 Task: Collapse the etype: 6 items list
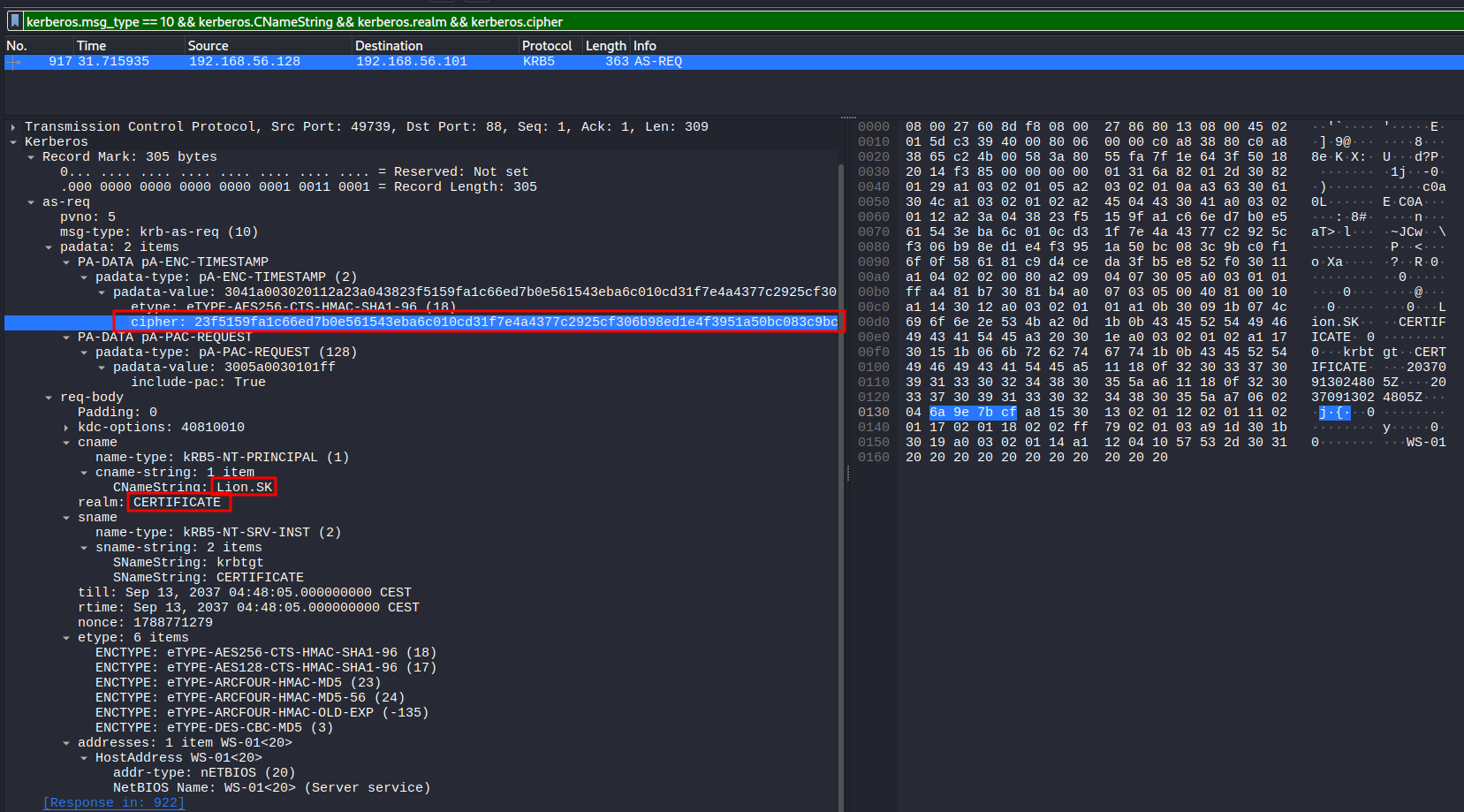pyautogui.click(x=66, y=638)
